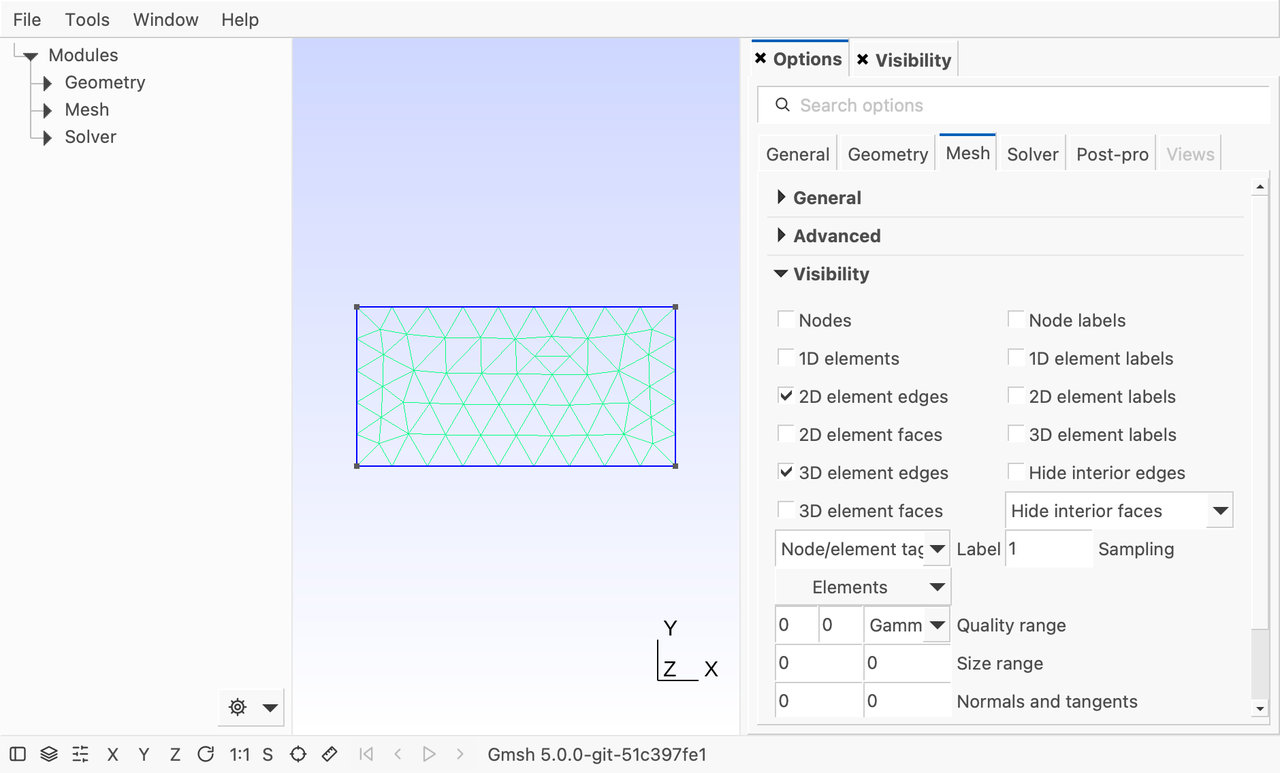Viewport: 1280px width, 773px height.
Task: Reset the scale to 1:1
Action: click(240, 754)
